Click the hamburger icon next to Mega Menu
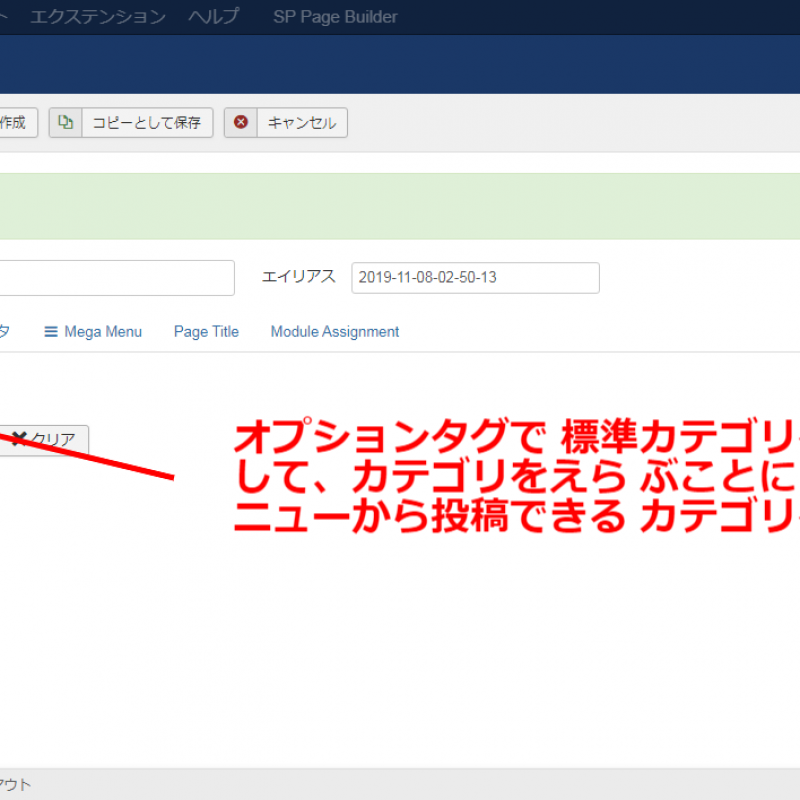This screenshot has width=800, height=800. [51, 332]
